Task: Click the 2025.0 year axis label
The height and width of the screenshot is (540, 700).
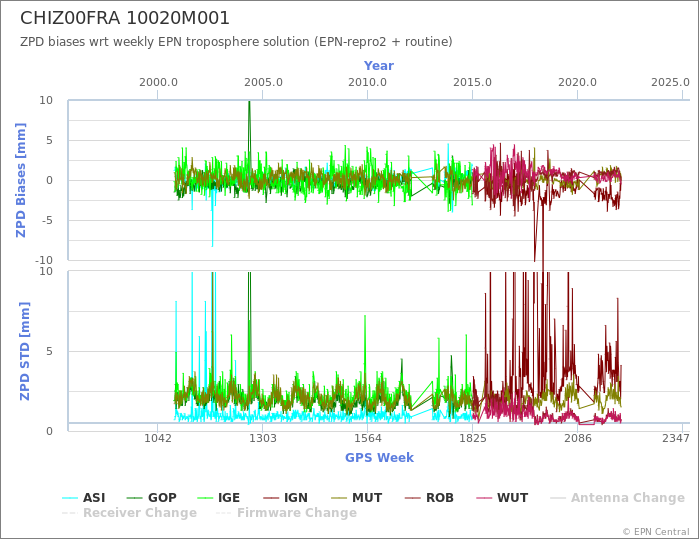Action: tap(671, 83)
